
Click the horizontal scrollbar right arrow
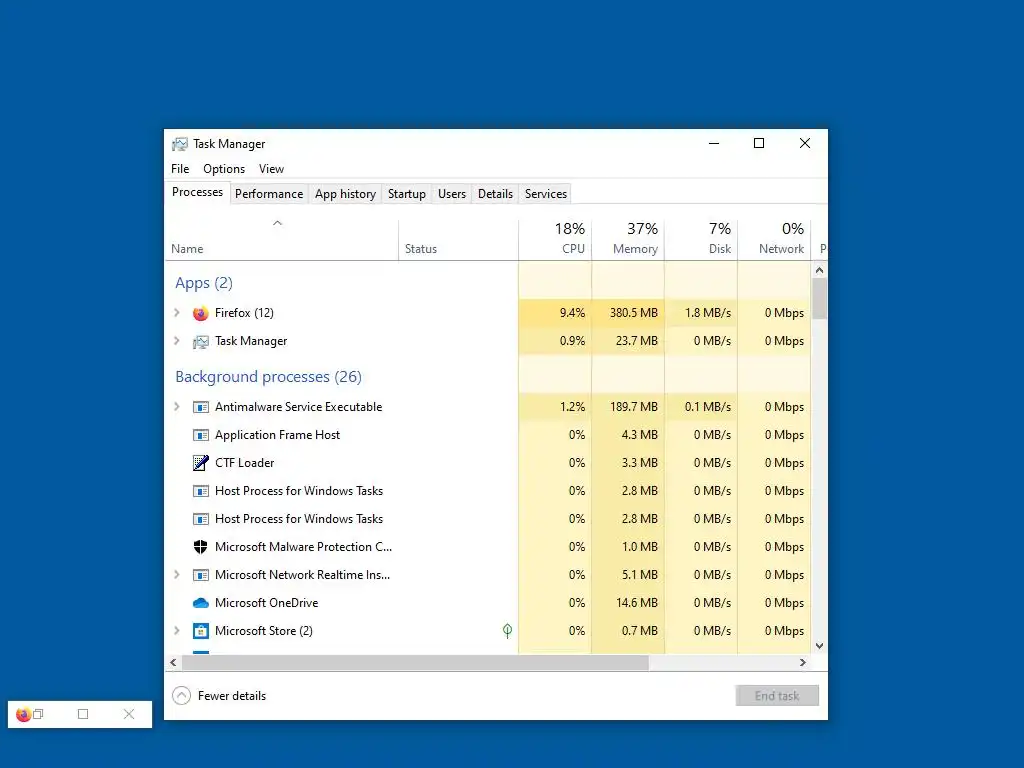pyautogui.click(x=803, y=662)
